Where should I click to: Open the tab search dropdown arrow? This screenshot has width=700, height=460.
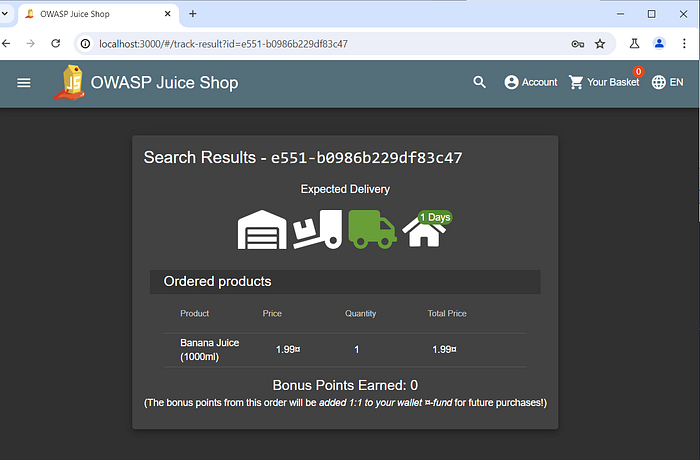5,14
